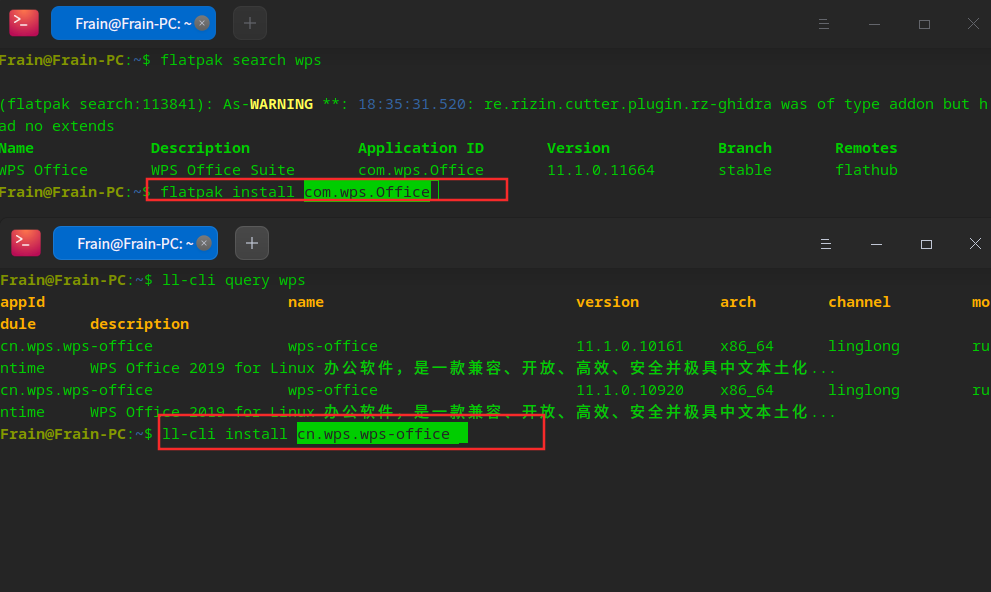Select the Frain@Frain-PC tab in the lower terminal
Screen dimensions: 991x592
point(135,243)
